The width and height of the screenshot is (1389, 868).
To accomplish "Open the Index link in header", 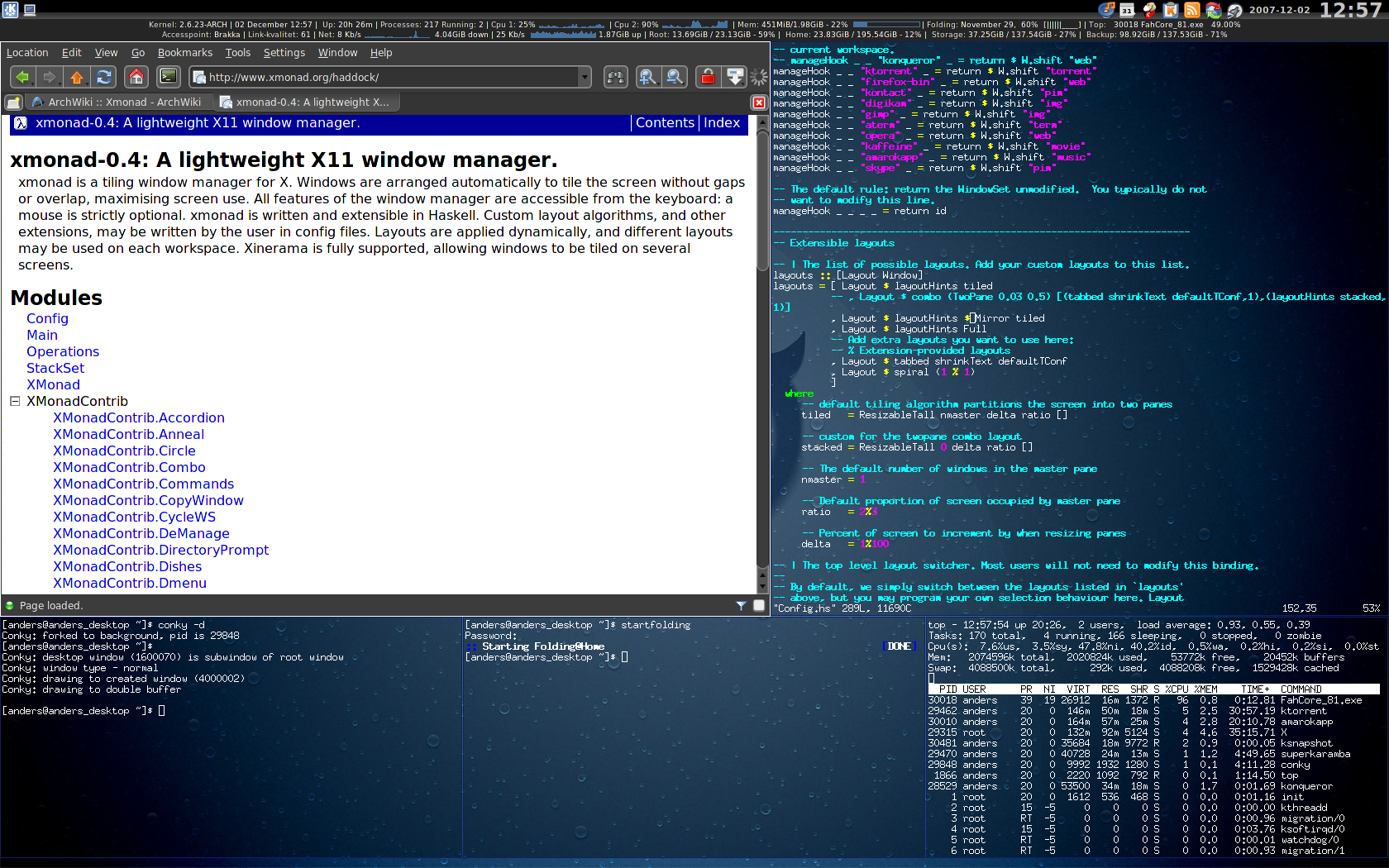I will [722, 122].
